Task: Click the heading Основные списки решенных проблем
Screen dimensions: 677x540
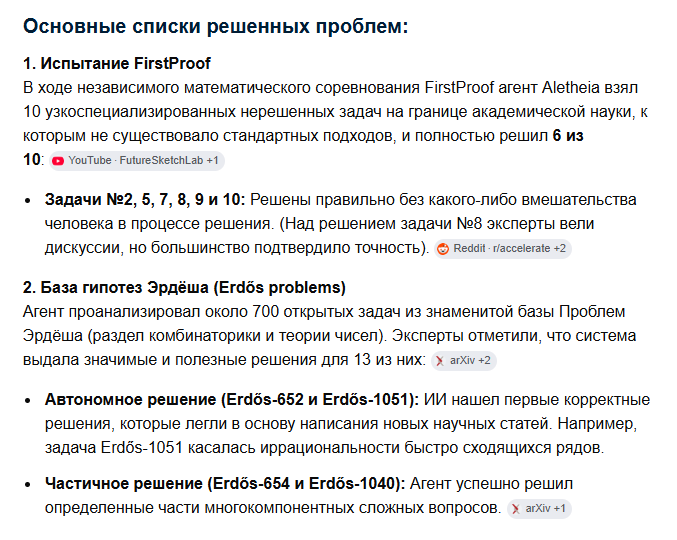Action: point(215,26)
